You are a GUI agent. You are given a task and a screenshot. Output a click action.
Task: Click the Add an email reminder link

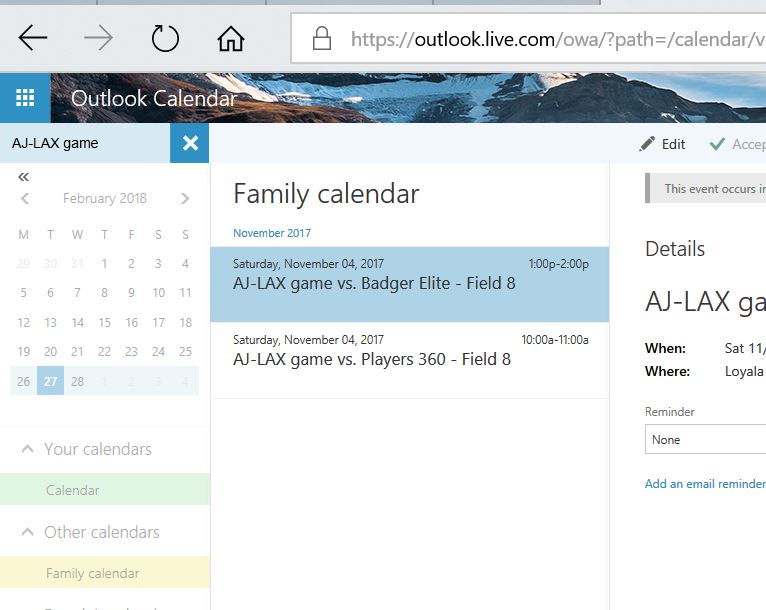[704, 483]
